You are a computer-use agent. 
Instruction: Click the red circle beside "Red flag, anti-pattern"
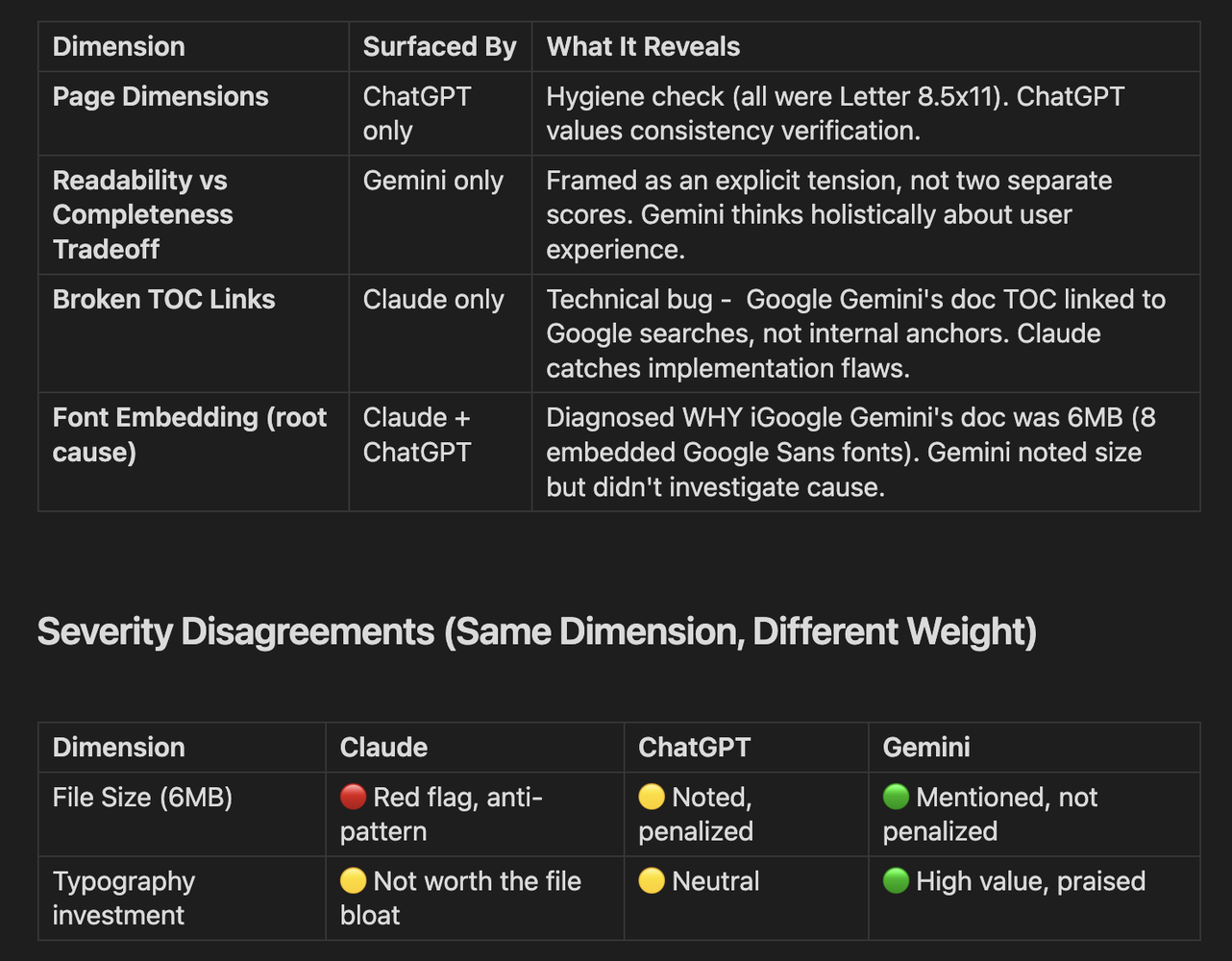pyautogui.click(x=354, y=797)
